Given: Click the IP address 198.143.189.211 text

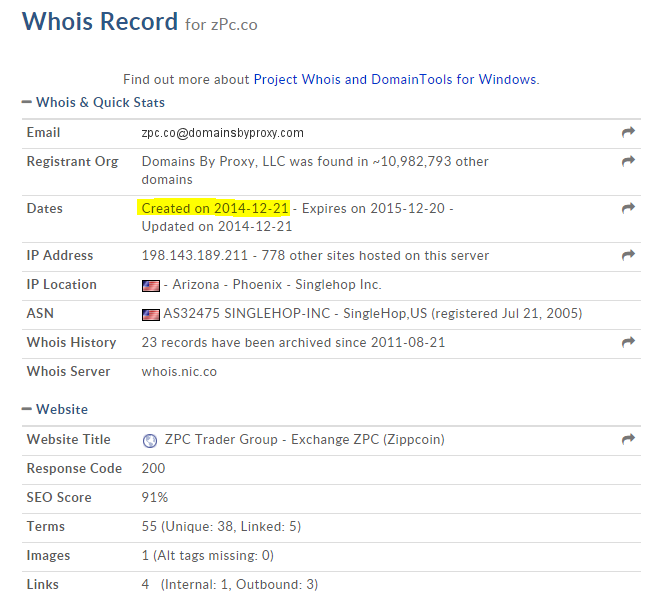Looking at the screenshot, I should [194, 255].
